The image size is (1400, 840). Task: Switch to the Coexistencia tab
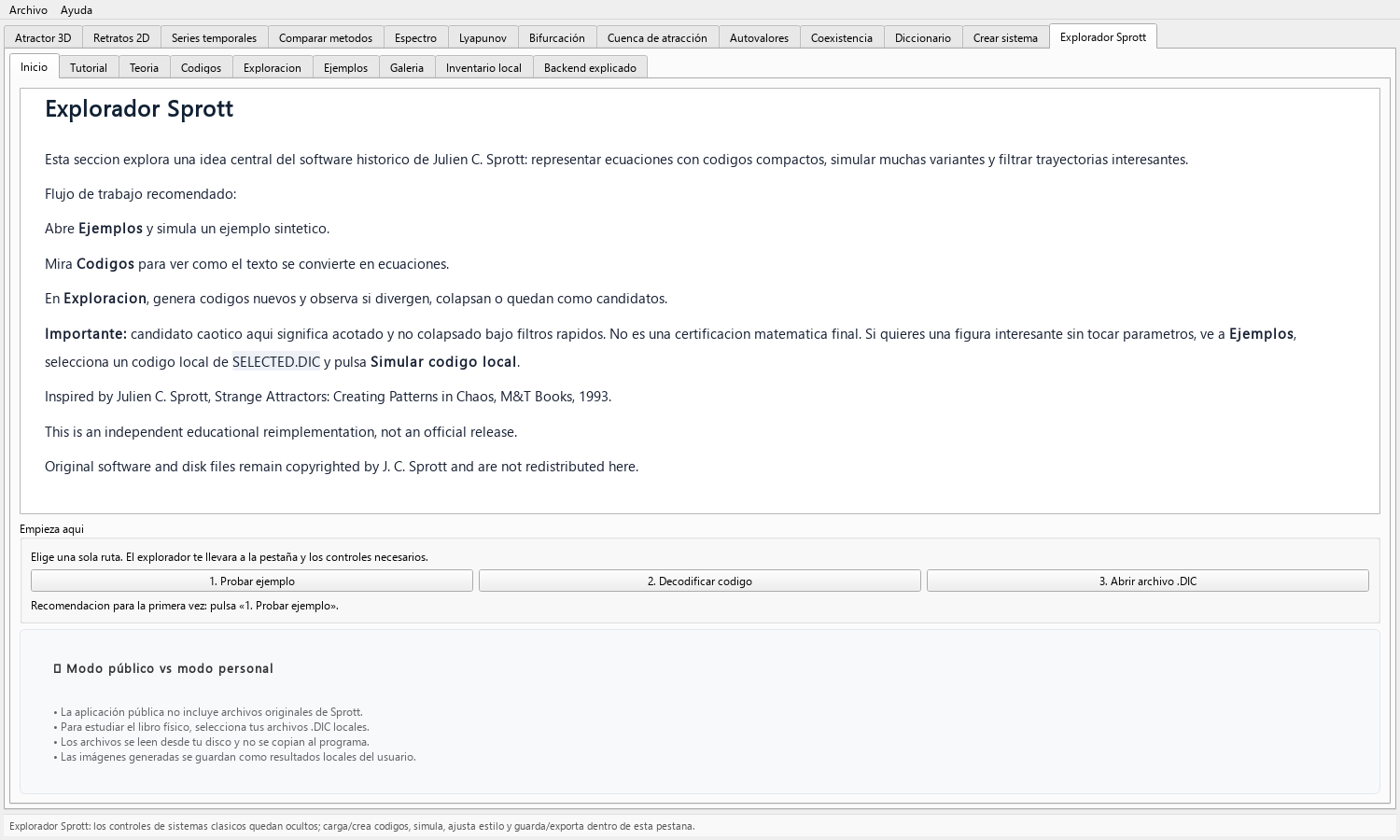coord(842,38)
